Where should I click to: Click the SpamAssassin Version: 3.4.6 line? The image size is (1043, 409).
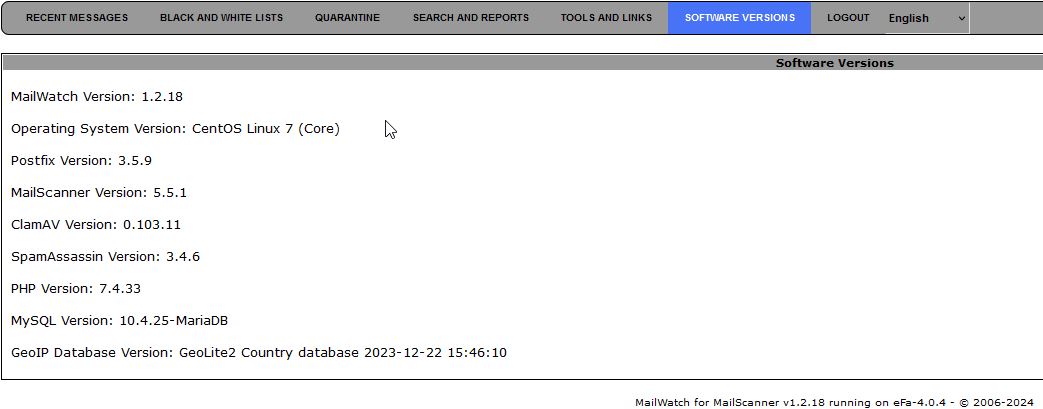point(106,257)
